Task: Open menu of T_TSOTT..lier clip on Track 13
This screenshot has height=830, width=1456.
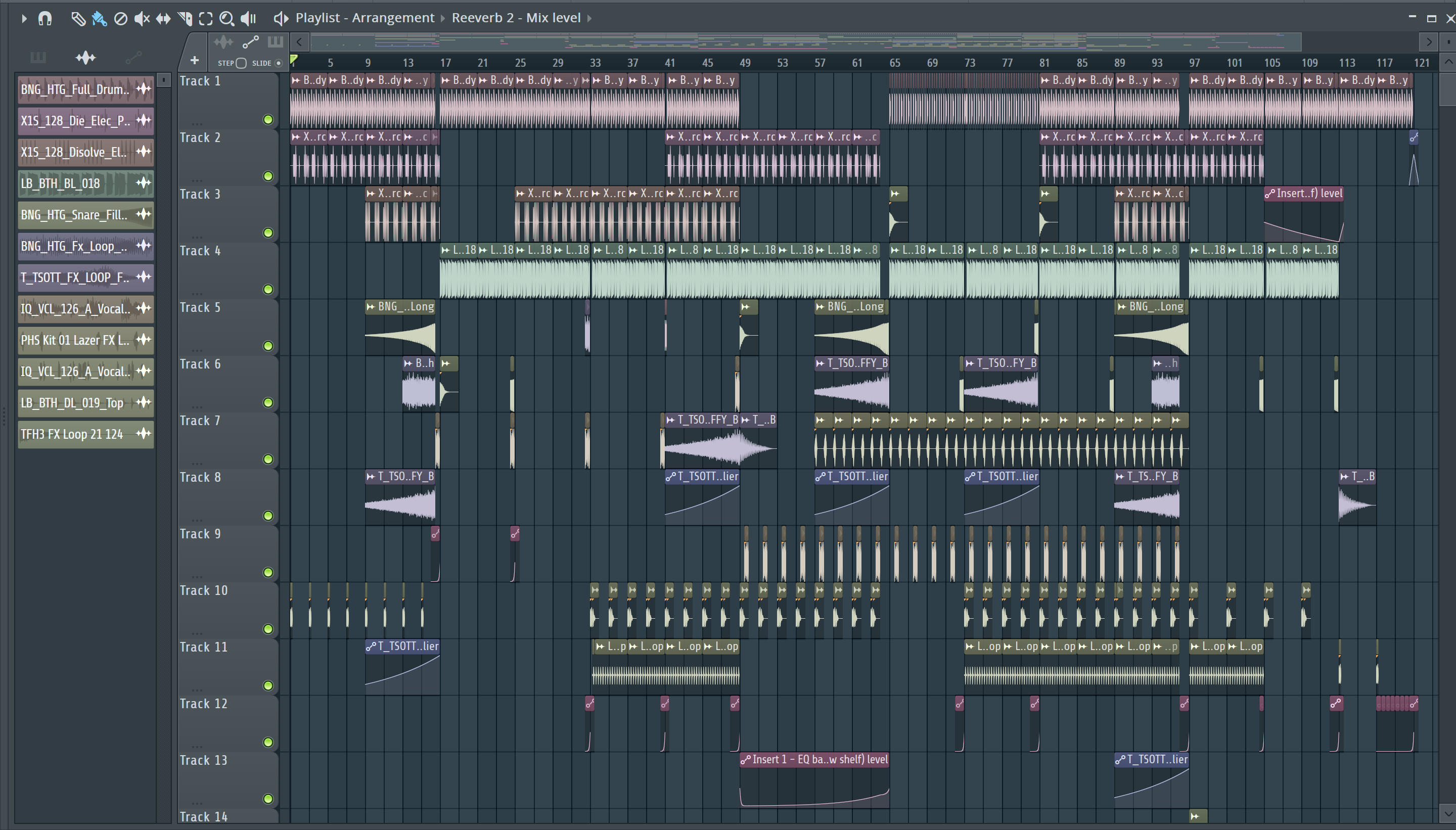Action: pyautogui.click(x=1120, y=760)
